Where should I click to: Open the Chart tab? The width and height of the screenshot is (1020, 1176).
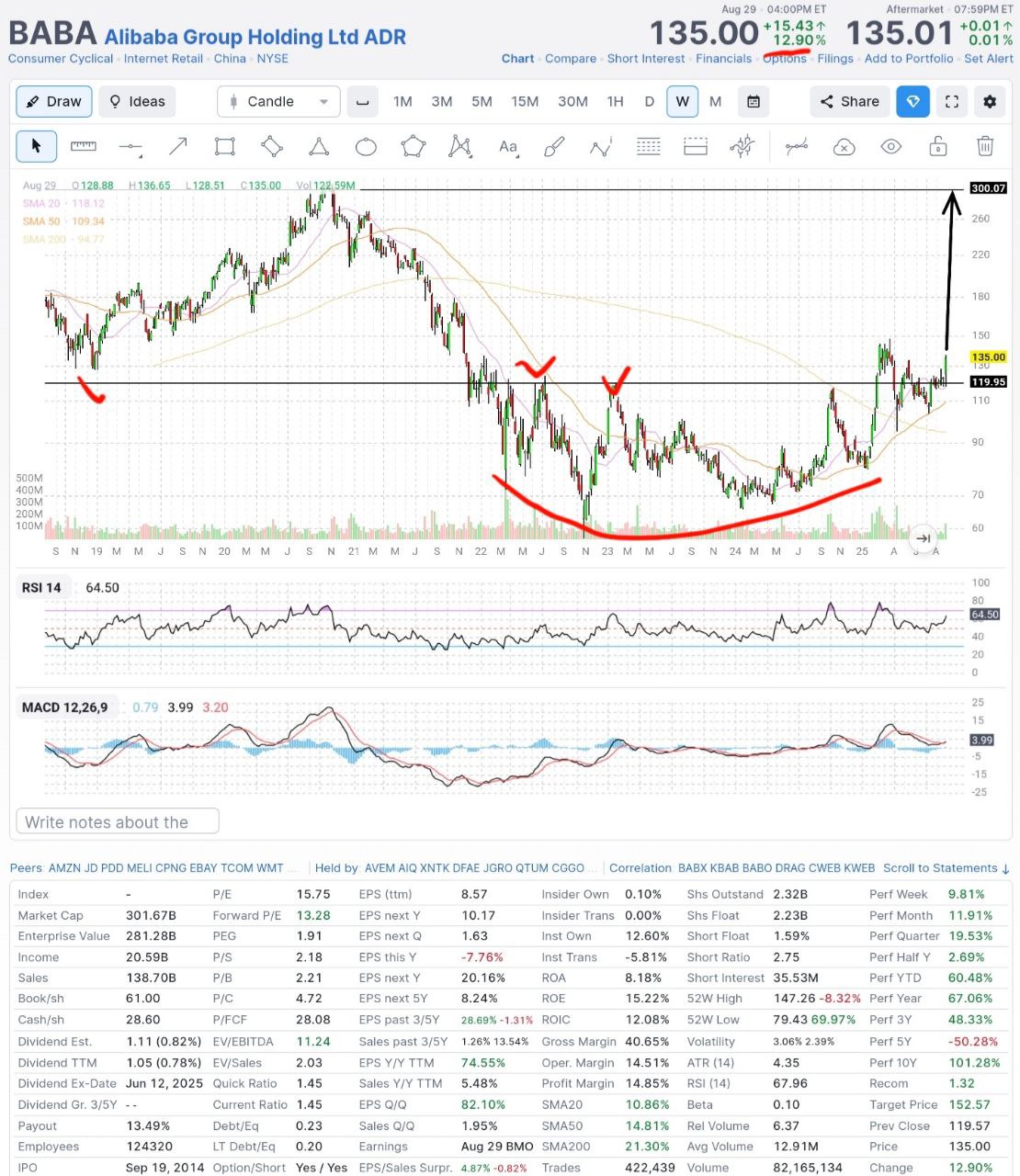(518, 59)
